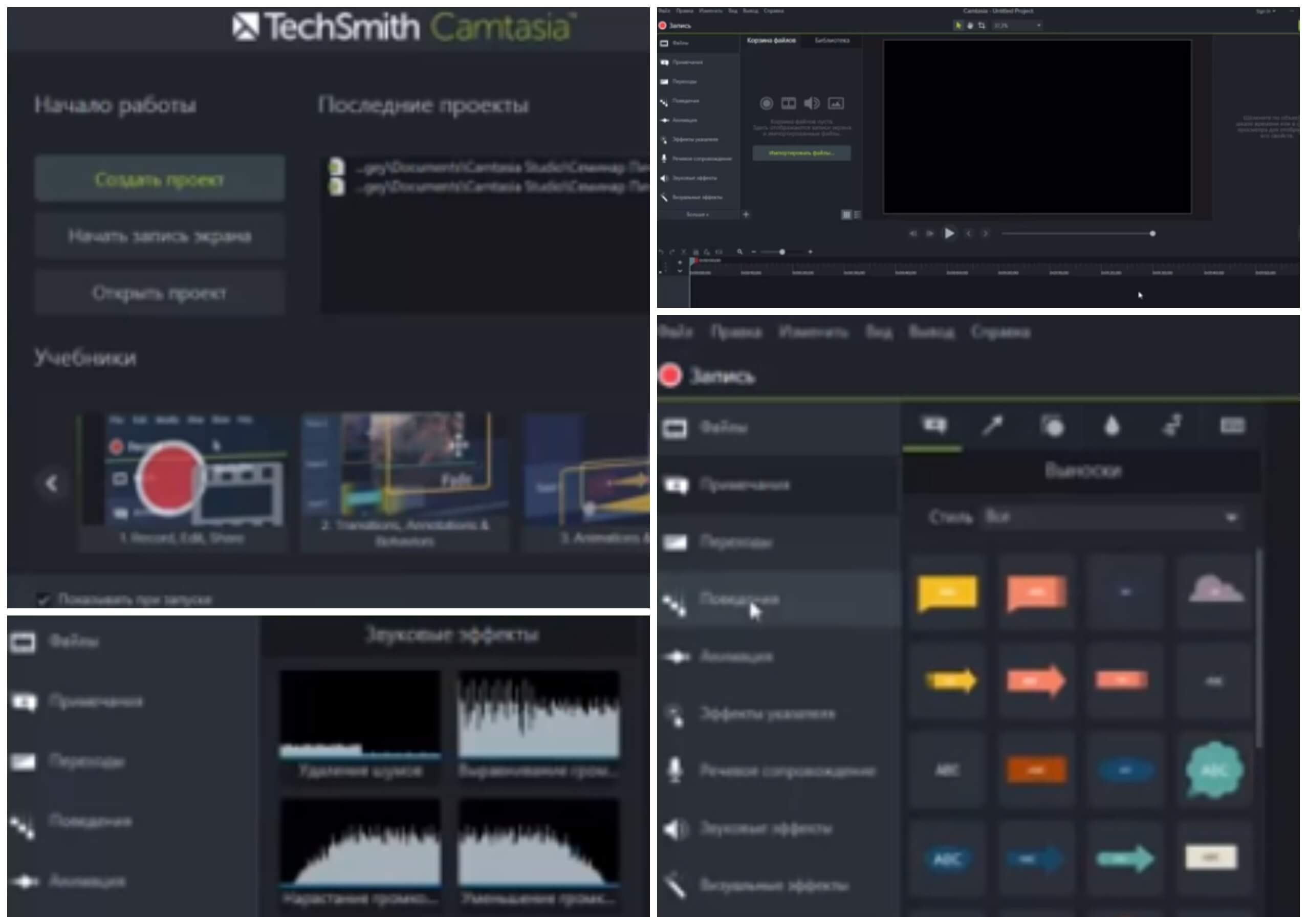Click the Создать проект button
Image resolution: width=1307 pixels, height=924 pixels.
159,179
